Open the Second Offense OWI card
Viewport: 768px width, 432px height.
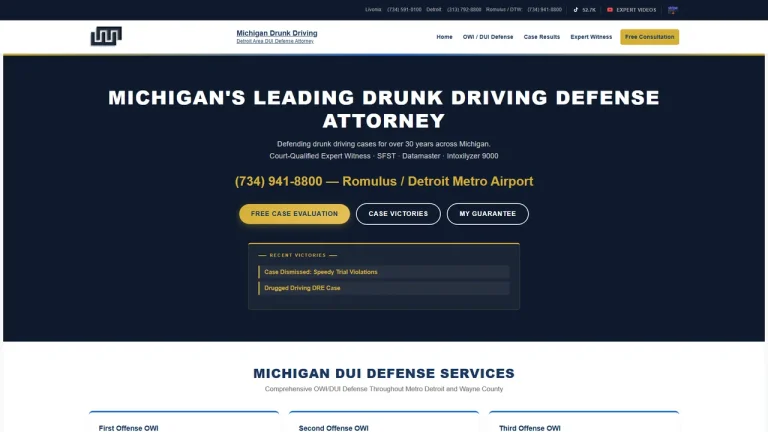click(x=384, y=422)
